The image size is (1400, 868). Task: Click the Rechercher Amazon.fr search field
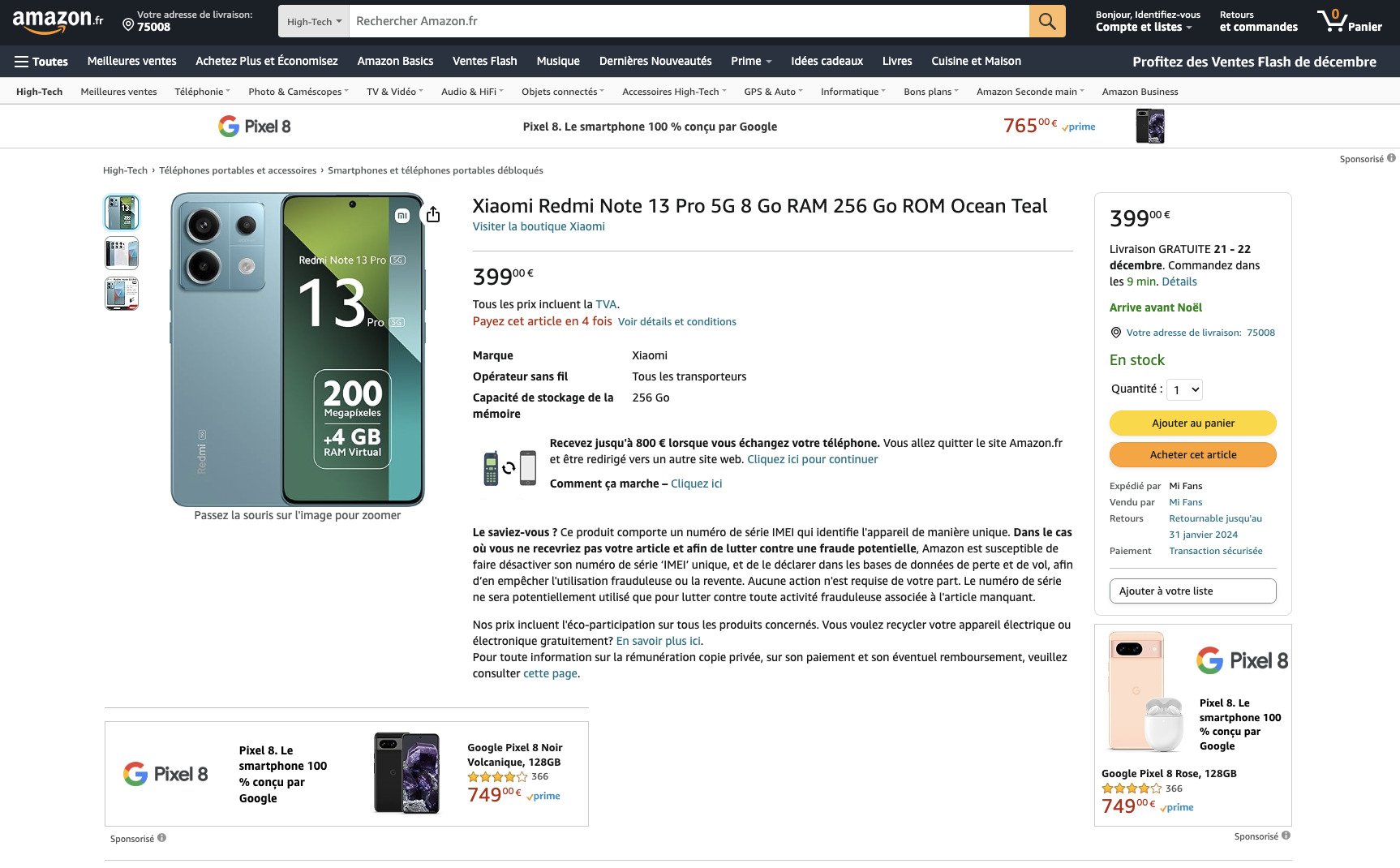(x=689, y=21)
